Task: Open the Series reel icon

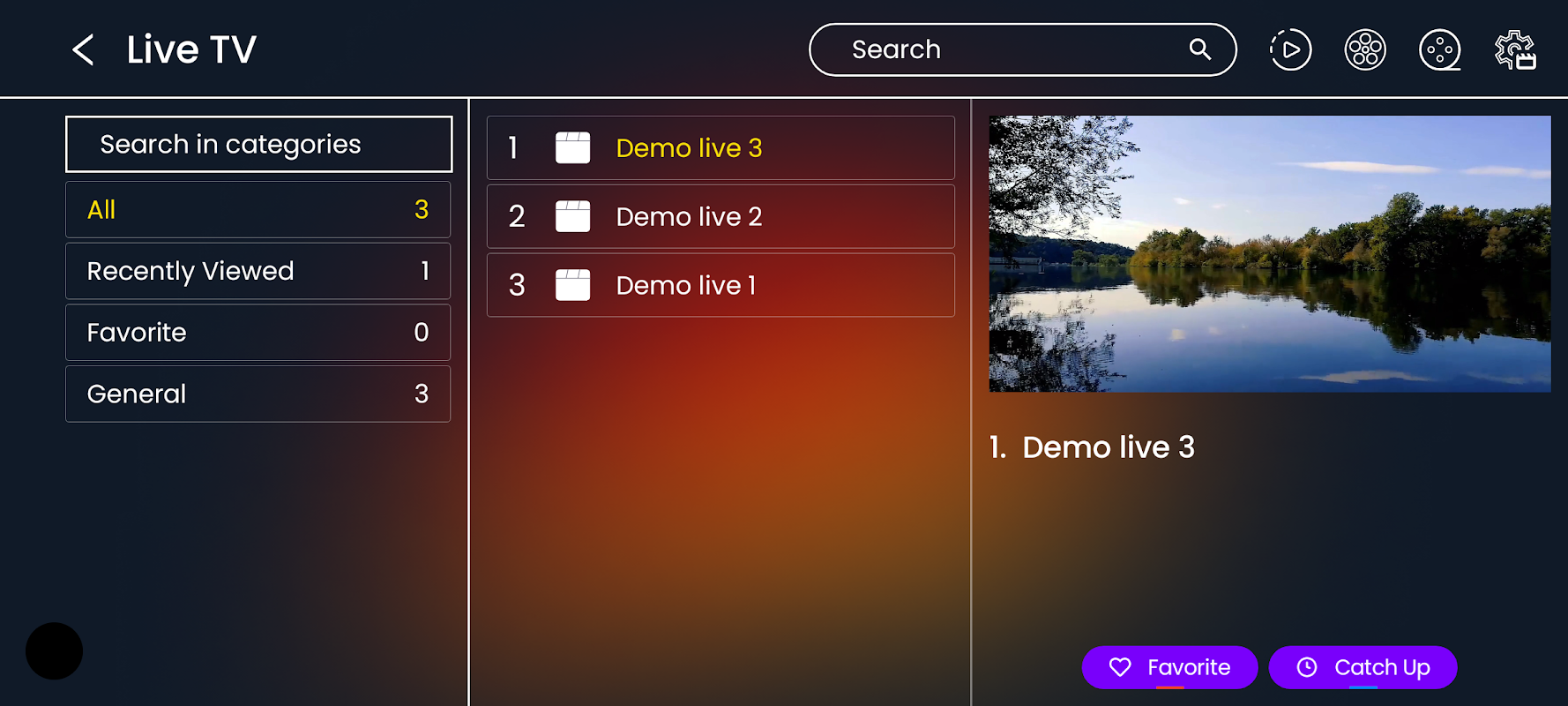Action: (1440, 49)
